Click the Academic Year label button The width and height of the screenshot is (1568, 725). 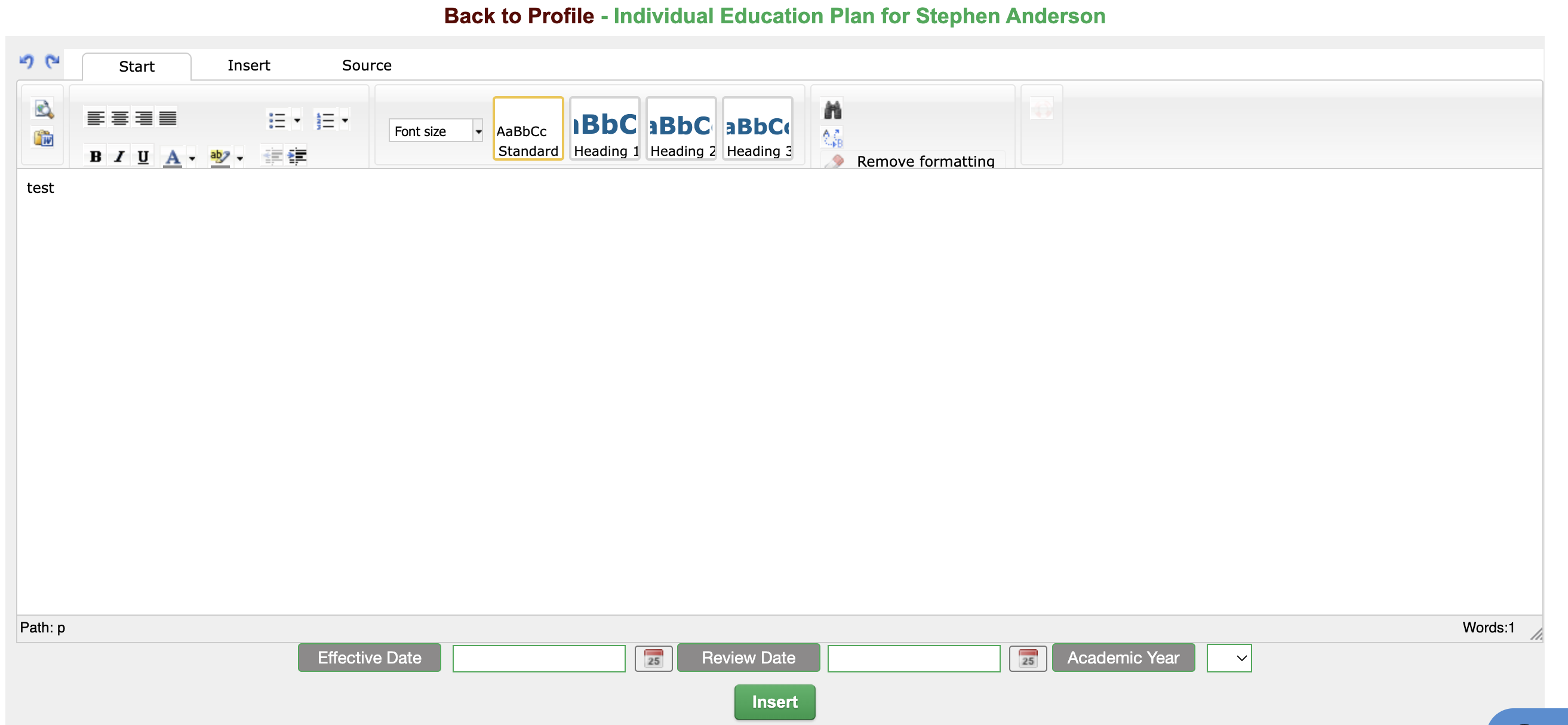coord(1123,658)
